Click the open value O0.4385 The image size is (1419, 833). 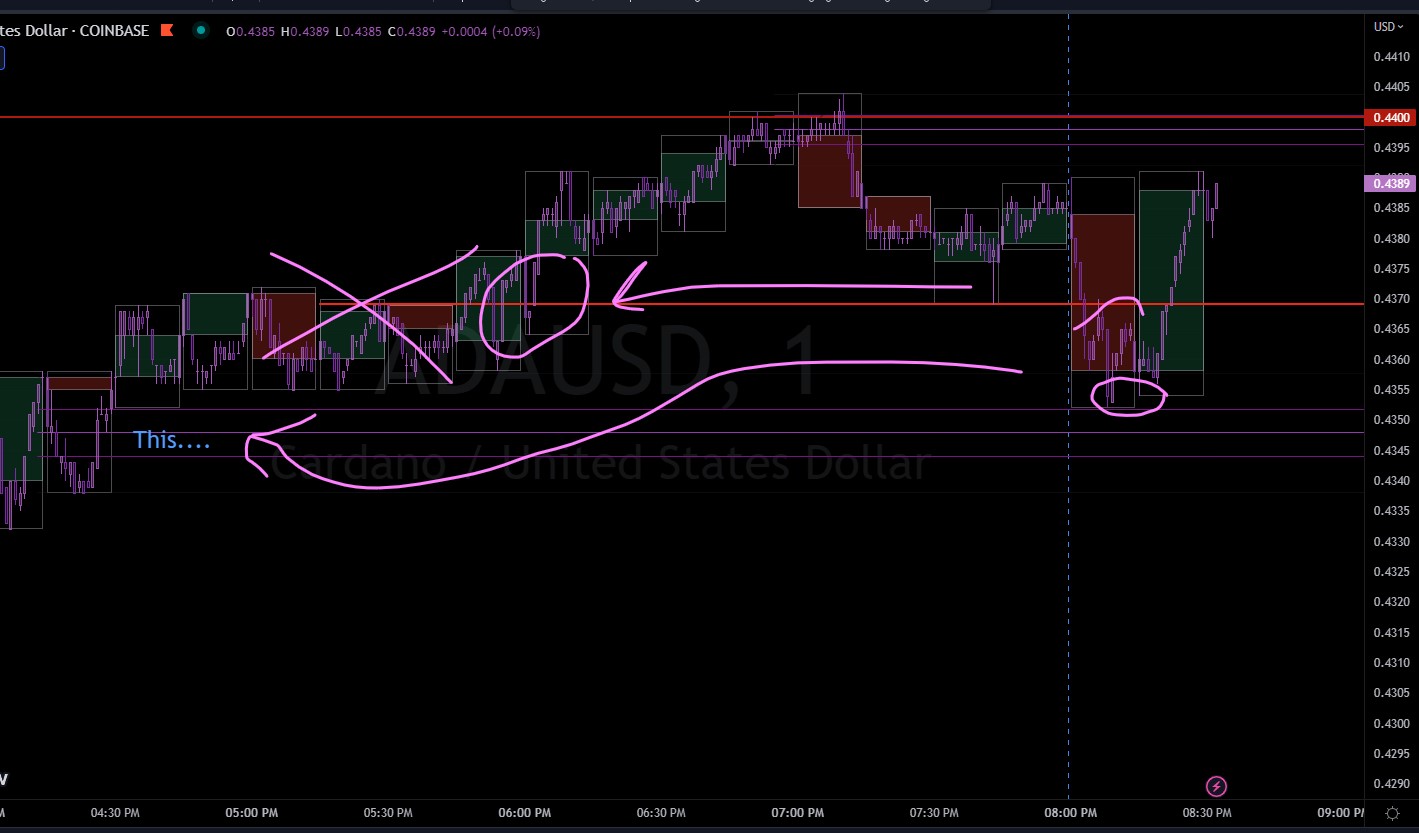(252, 31)
